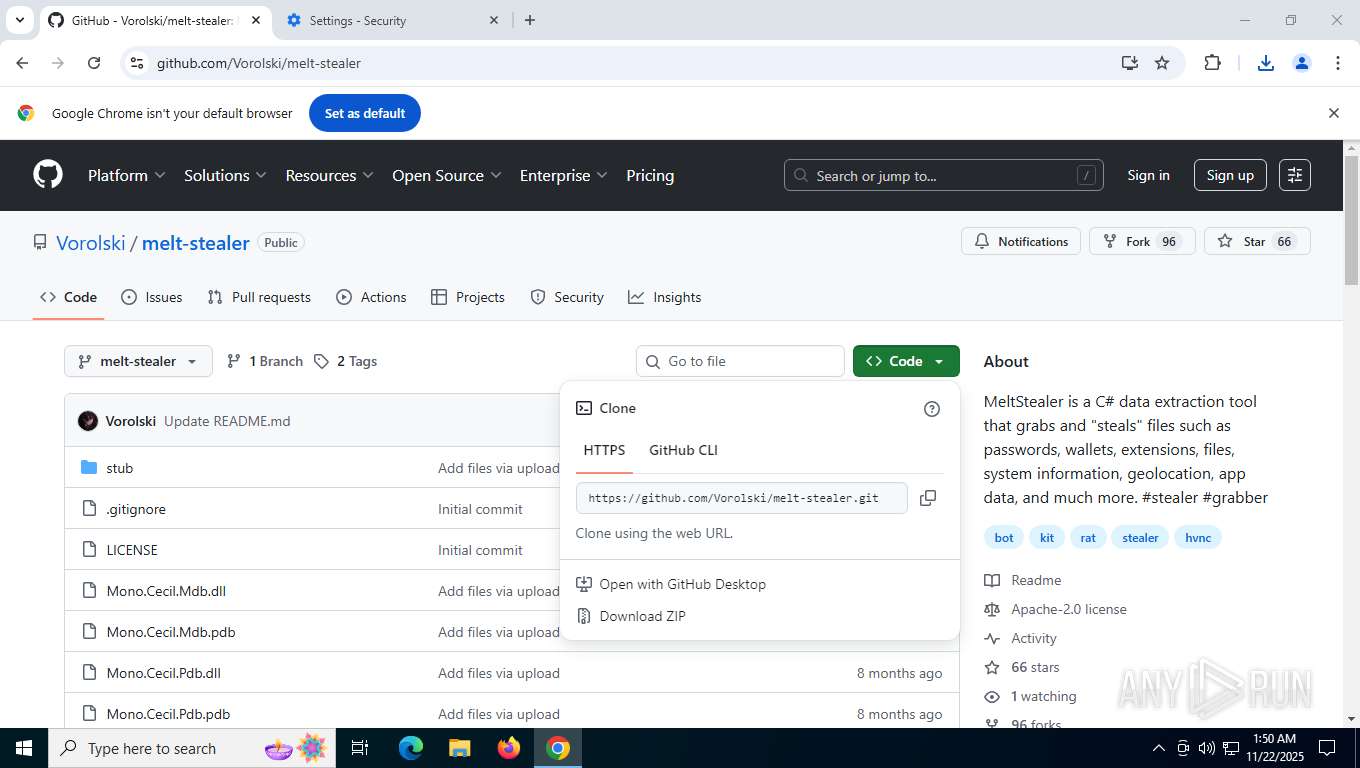Screen dimensions: 1360x768
Task: Expand the Platform navigation menu
Action: pyautogui.click(x=126, y=175)
